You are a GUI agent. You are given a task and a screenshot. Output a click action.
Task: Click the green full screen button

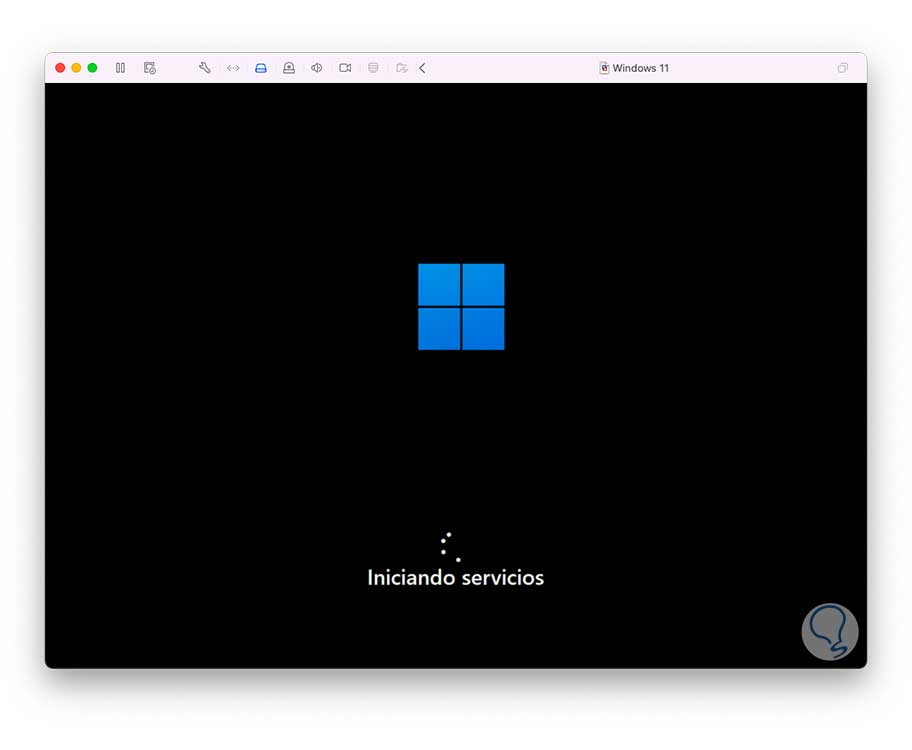click(92, 68)
